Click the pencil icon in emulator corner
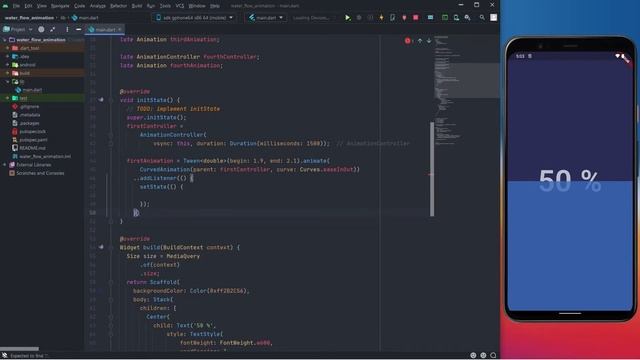This screenshot has height=360, width=640. pos(625,58)
